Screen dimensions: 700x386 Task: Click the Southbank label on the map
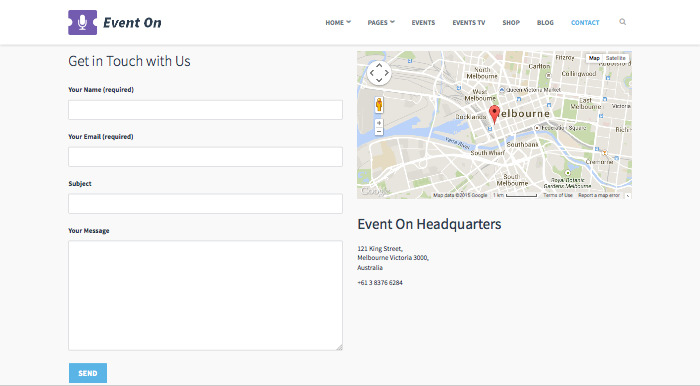point(522,145)
